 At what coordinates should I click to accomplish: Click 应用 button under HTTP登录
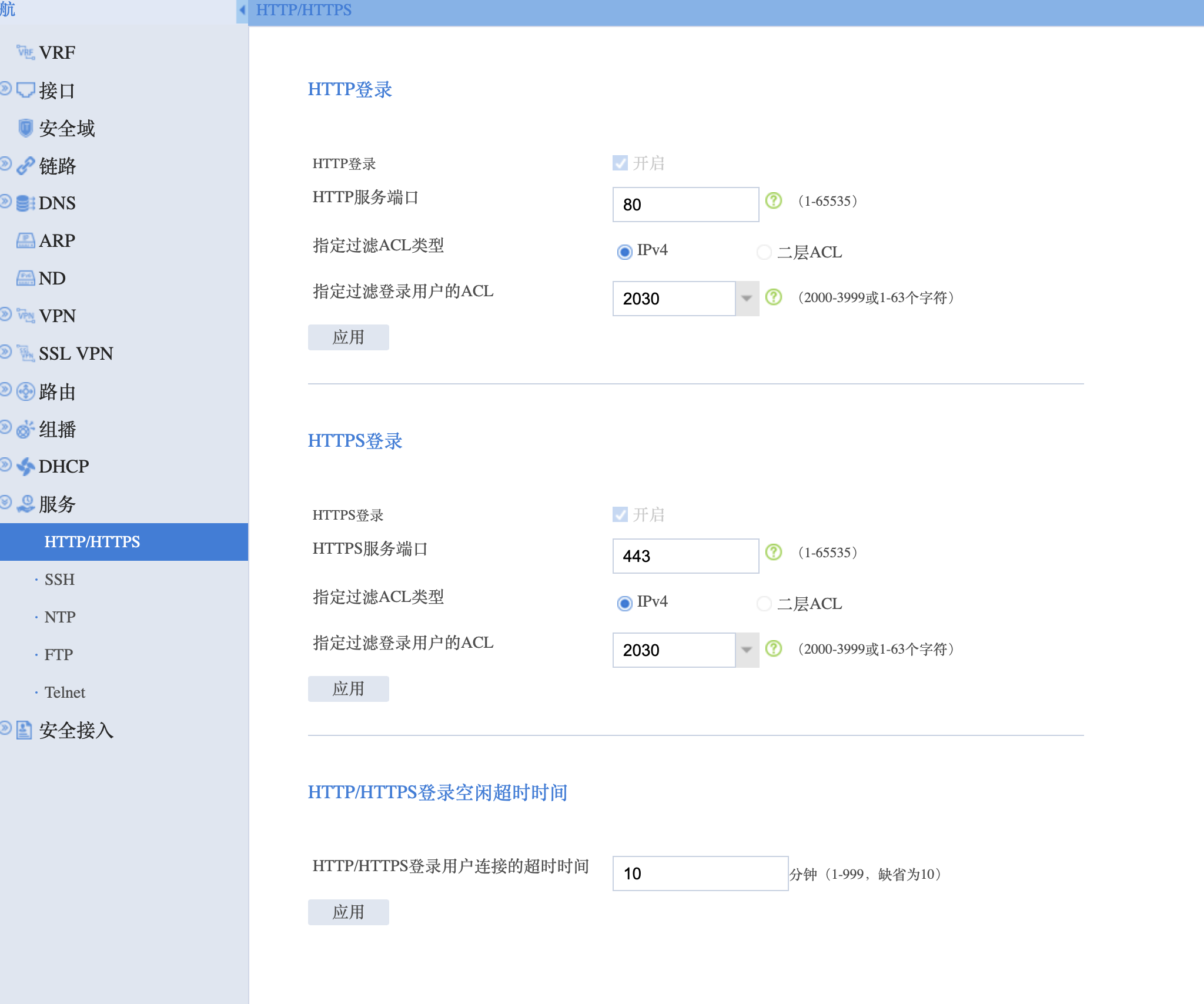click(x=348, y=337)
